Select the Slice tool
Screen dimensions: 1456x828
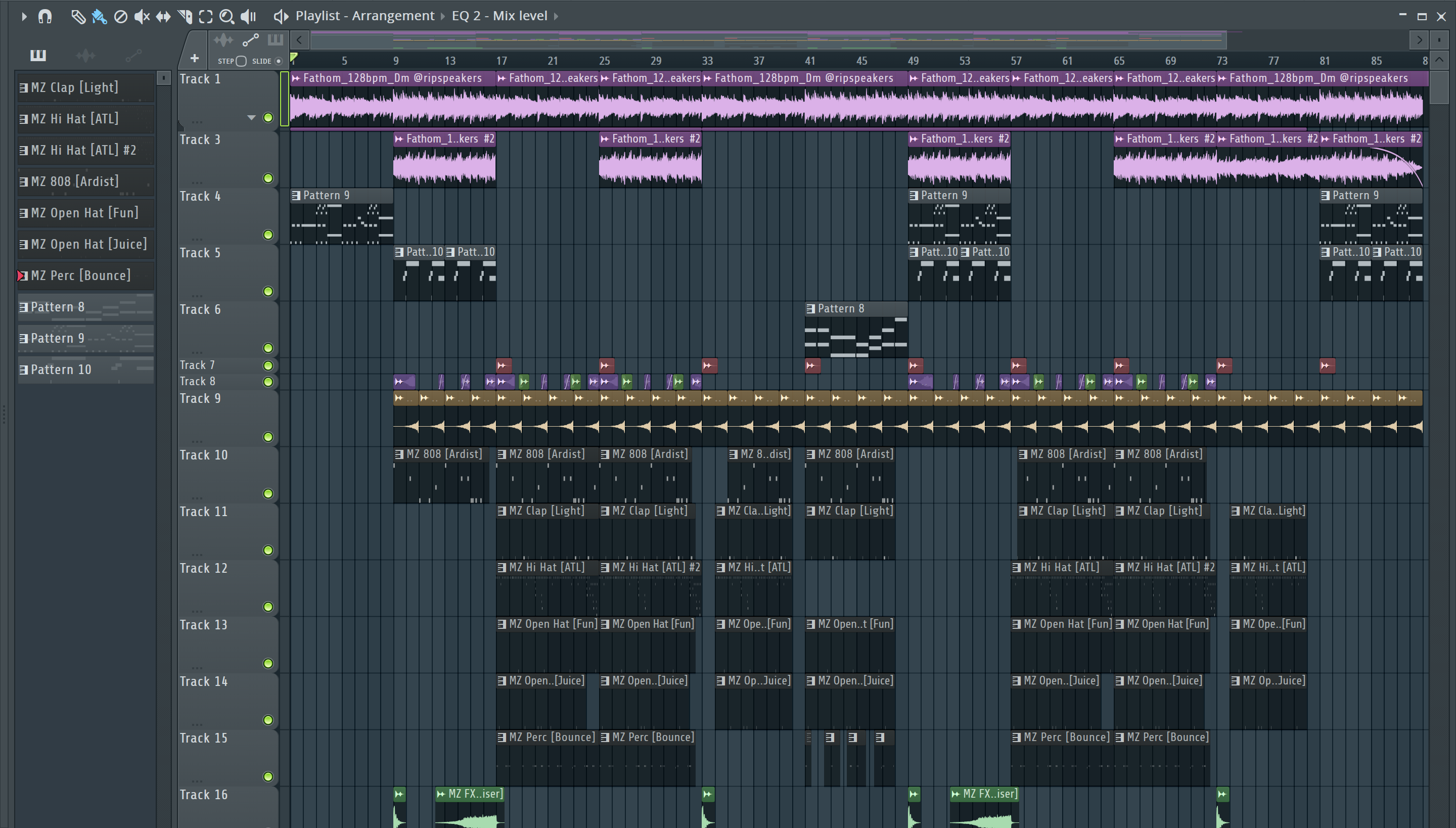click(185, 17)
